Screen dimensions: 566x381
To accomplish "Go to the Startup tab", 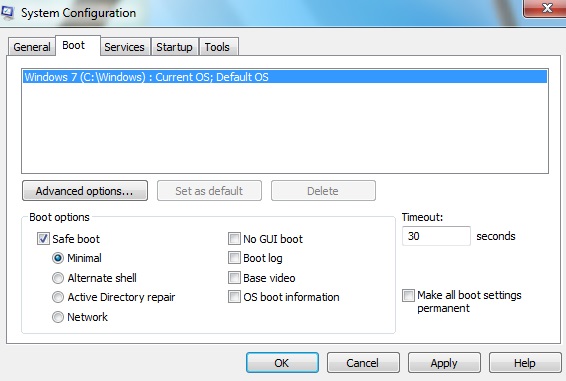I will [174, 47].
